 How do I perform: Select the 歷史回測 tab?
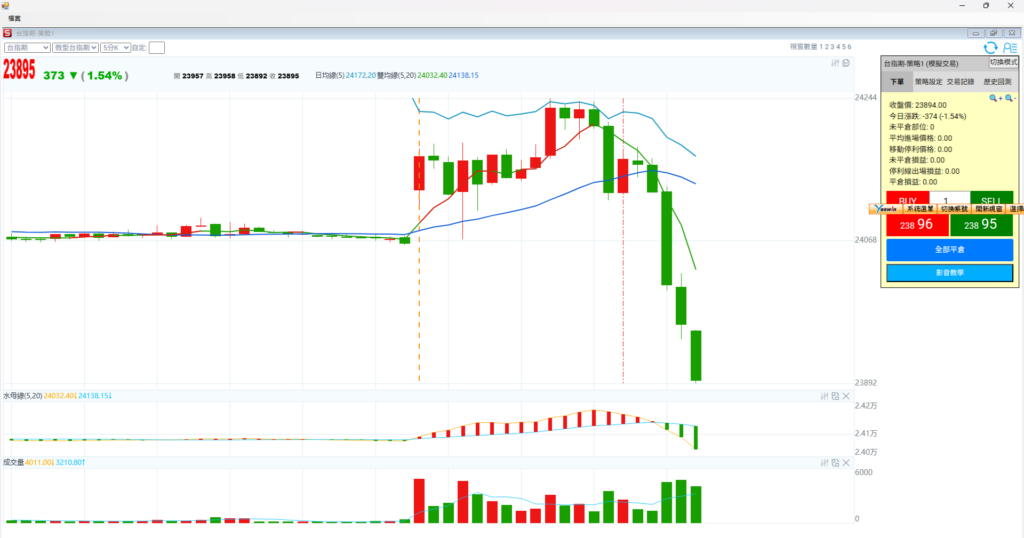pos(996,82)
